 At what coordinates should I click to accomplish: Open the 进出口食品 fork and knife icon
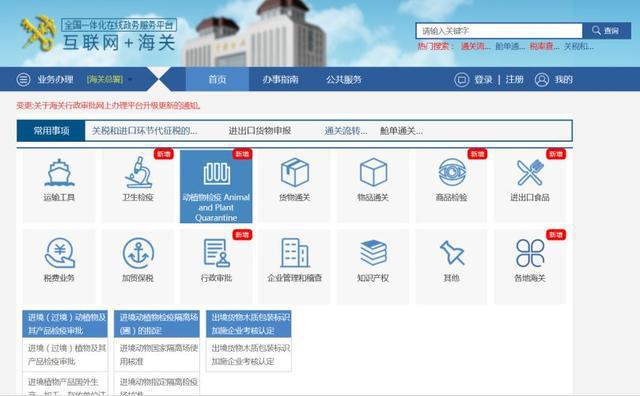coord(530,172)
